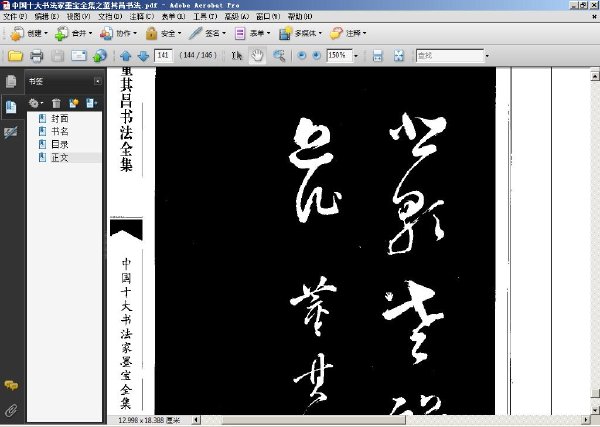This screenshot has width=600, height=427.
Task: Click the zoom in plus button
Action: [x=316, y=55]
